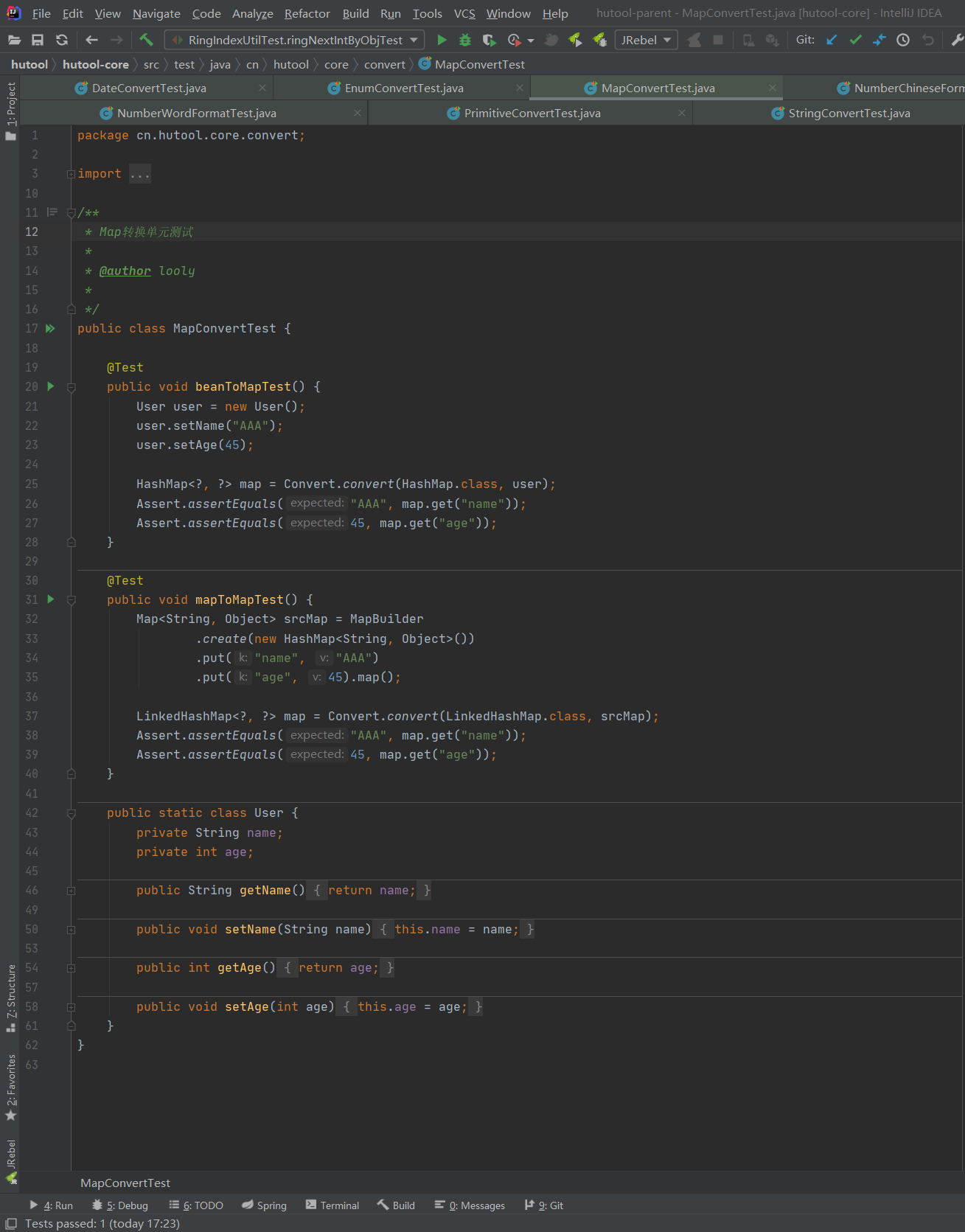
Task: Click the Save All toolbar icon
Action: (38, 40)
